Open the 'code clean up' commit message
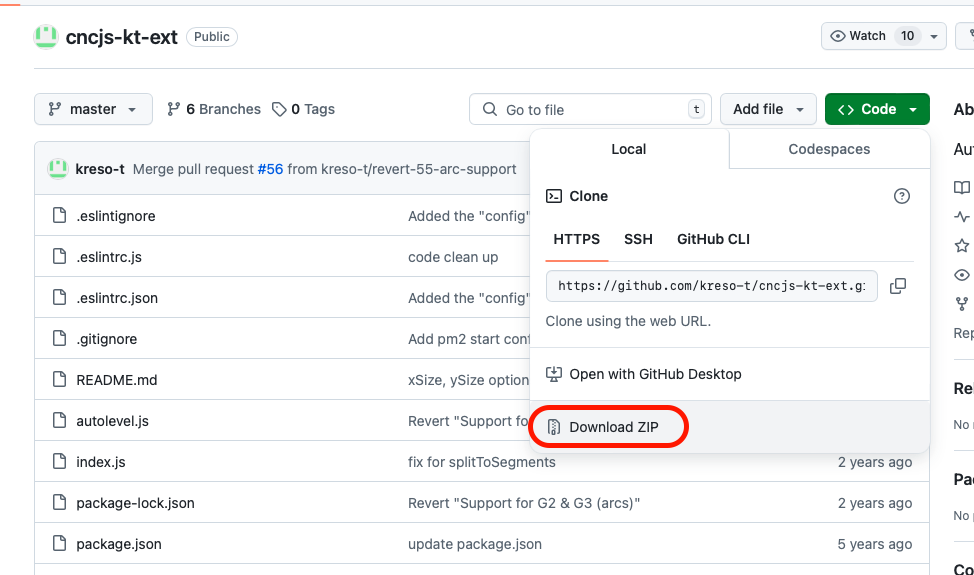Screen dimensions: 974x575 pos(453,257)
